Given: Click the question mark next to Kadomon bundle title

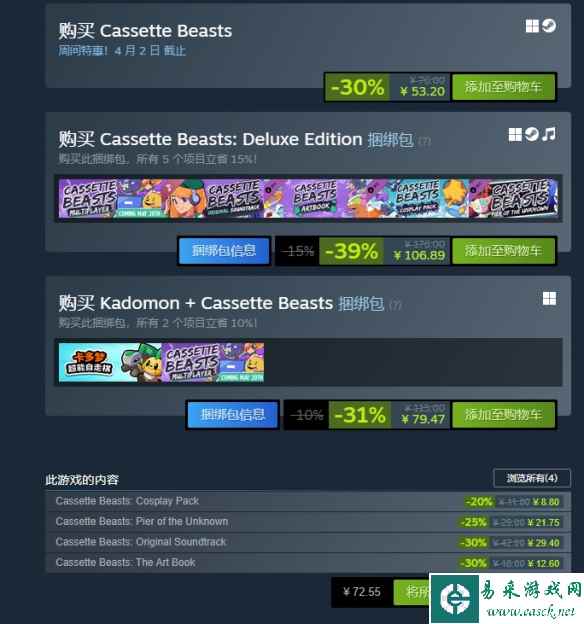Looking at the screenshot, I should pyautogui.click(x=395, y=305).
